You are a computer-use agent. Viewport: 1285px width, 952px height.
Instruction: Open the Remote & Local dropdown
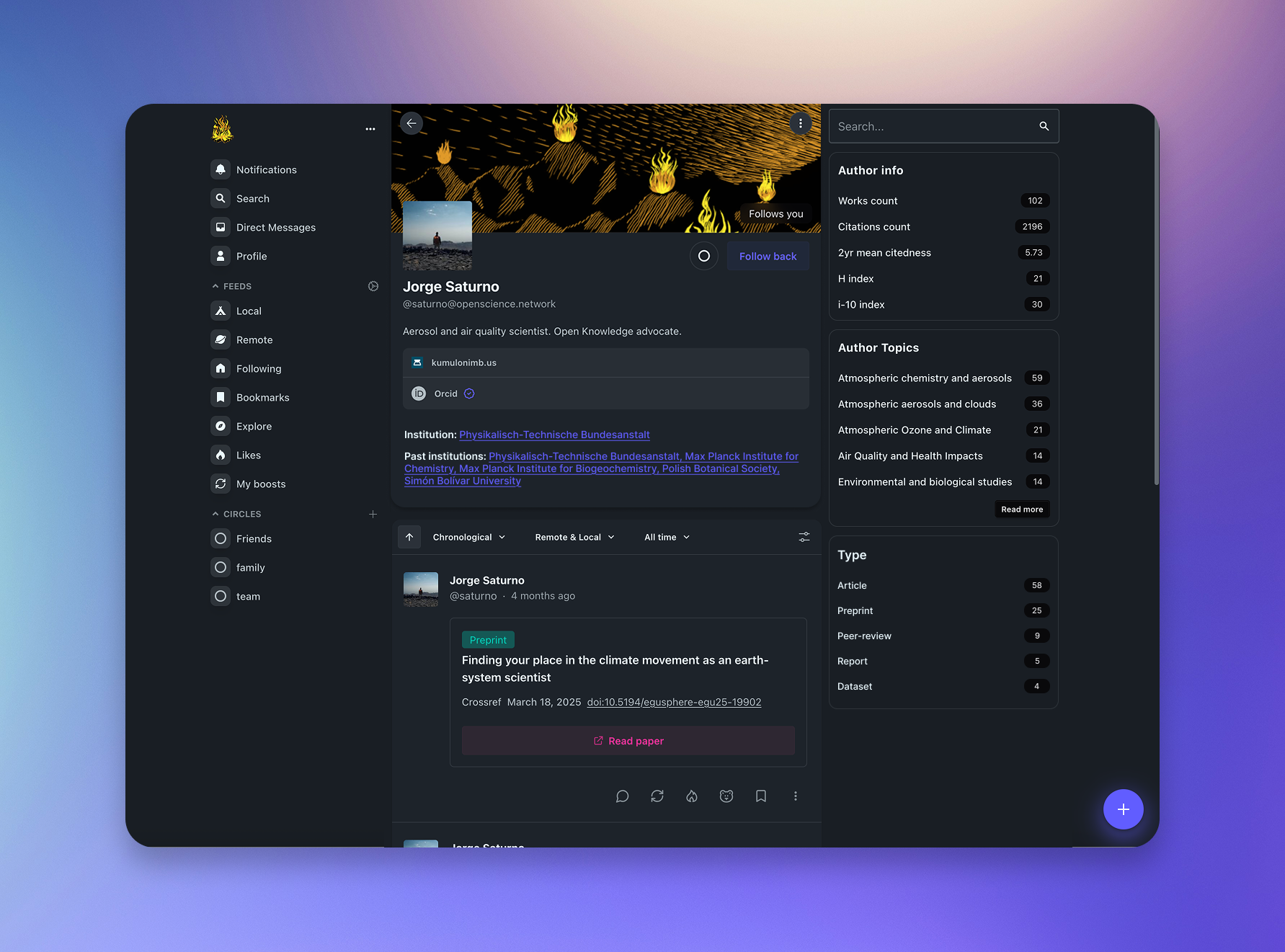(x=574, y=537)
